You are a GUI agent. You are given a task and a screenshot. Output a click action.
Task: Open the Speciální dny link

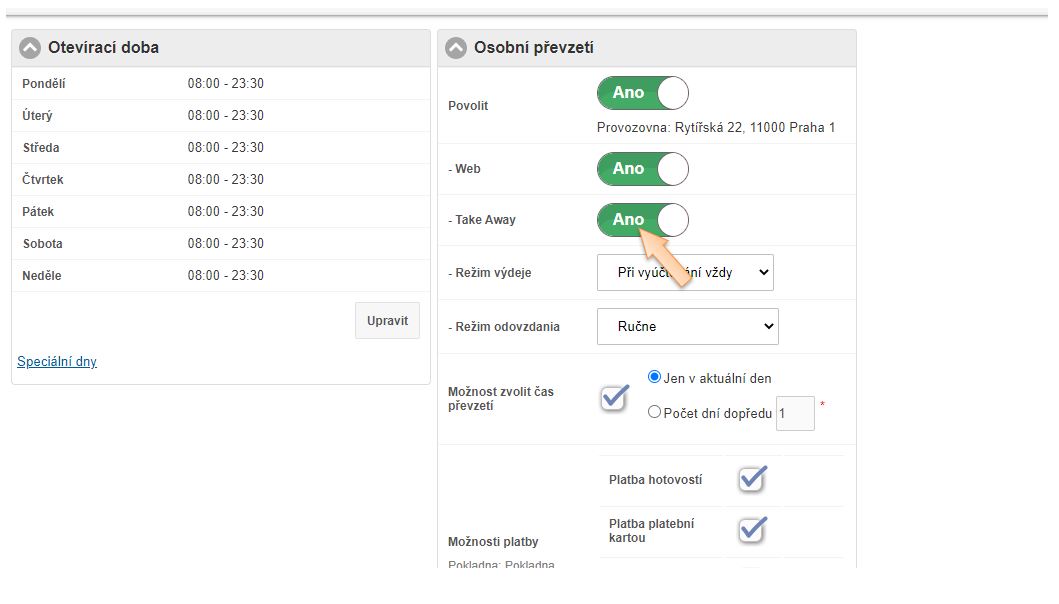click(57, 362)
